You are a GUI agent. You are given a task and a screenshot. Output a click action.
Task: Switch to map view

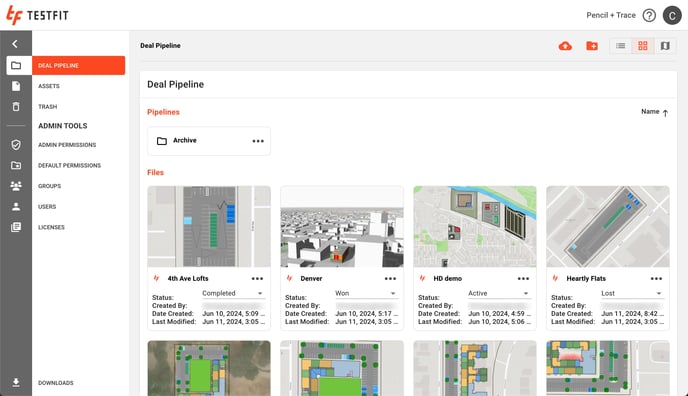(665, 46)
